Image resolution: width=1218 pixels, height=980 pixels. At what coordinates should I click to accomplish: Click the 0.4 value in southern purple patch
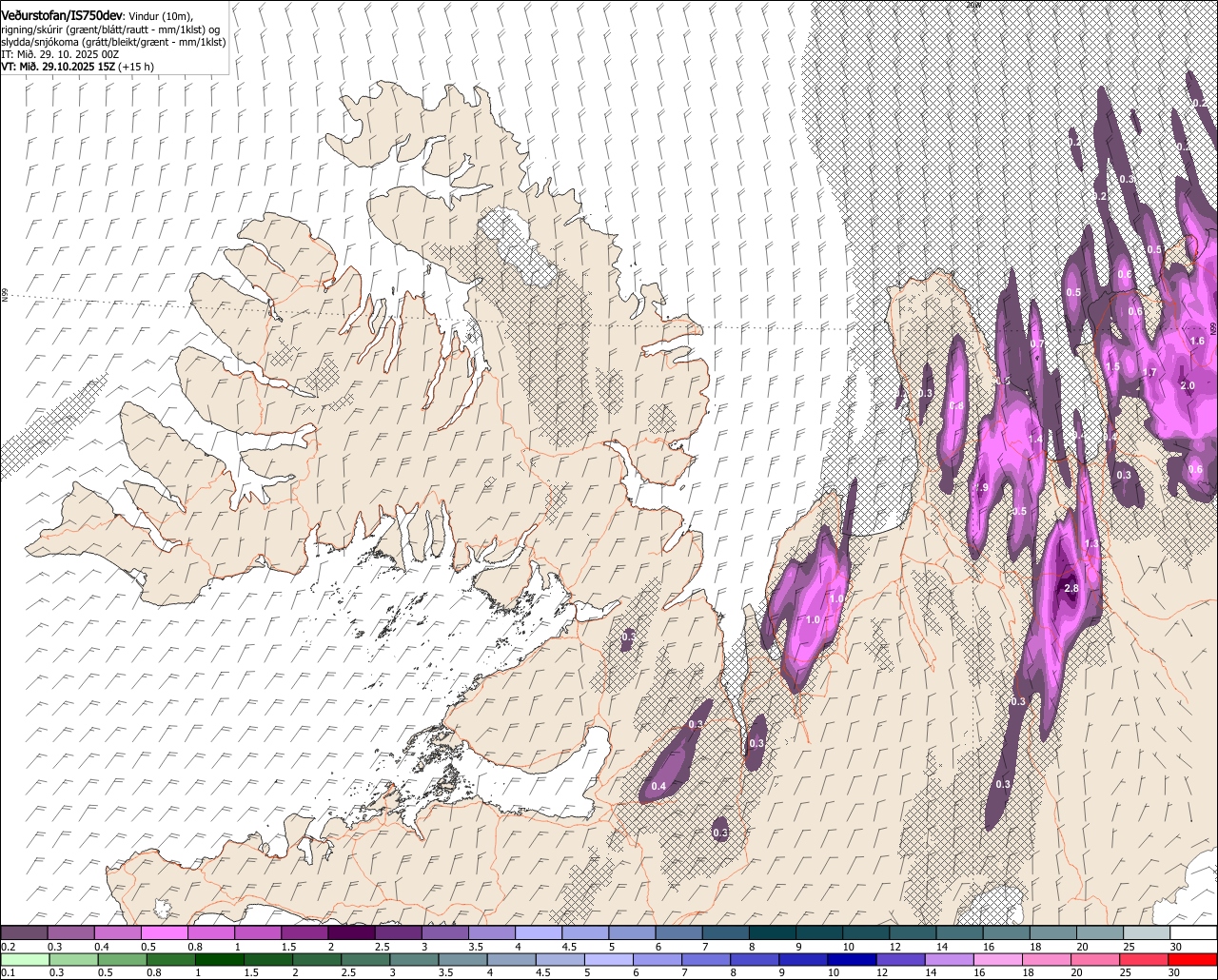[658, 786]
